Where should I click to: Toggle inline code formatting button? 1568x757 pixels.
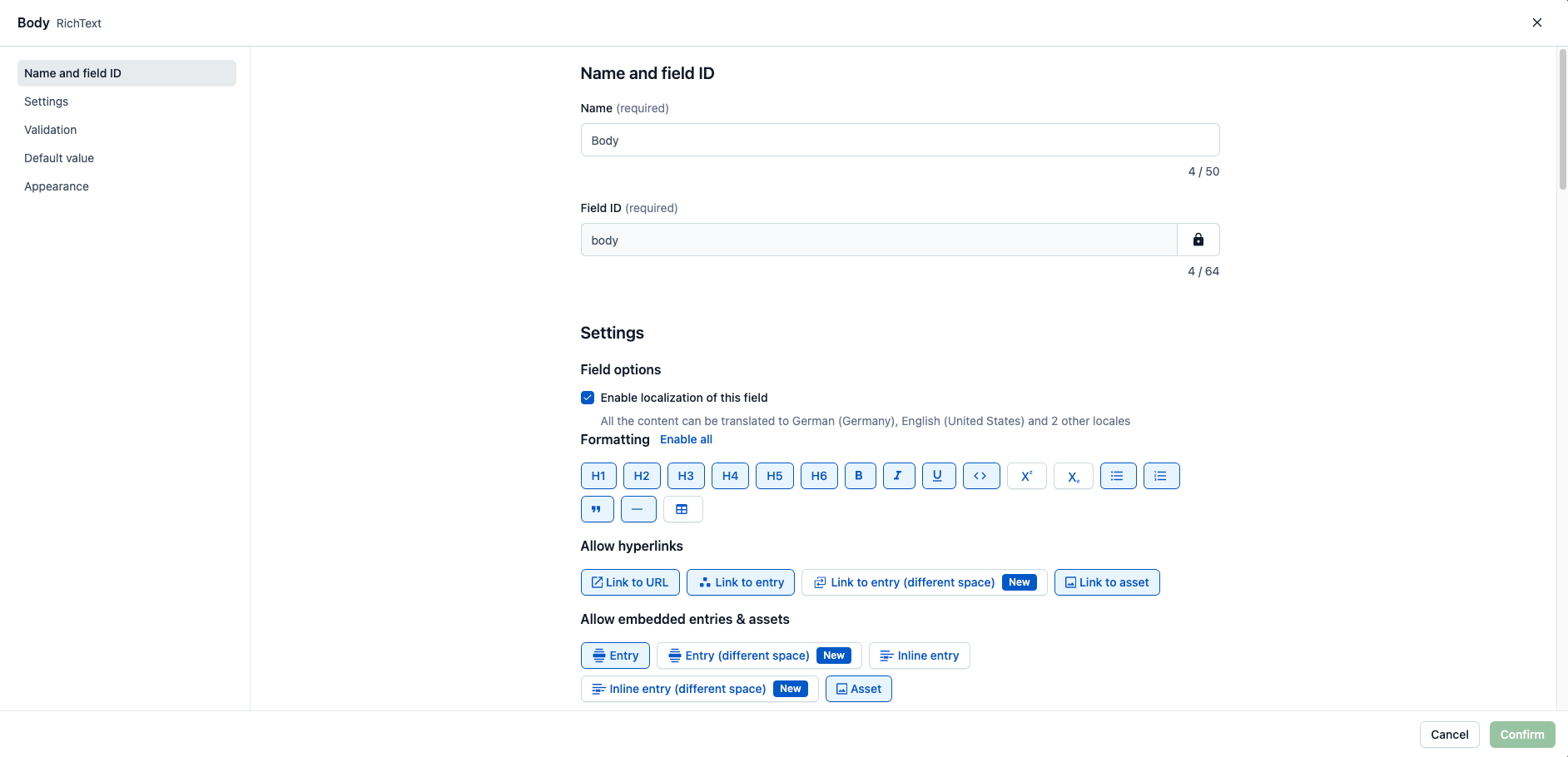[x=981, y=476]
